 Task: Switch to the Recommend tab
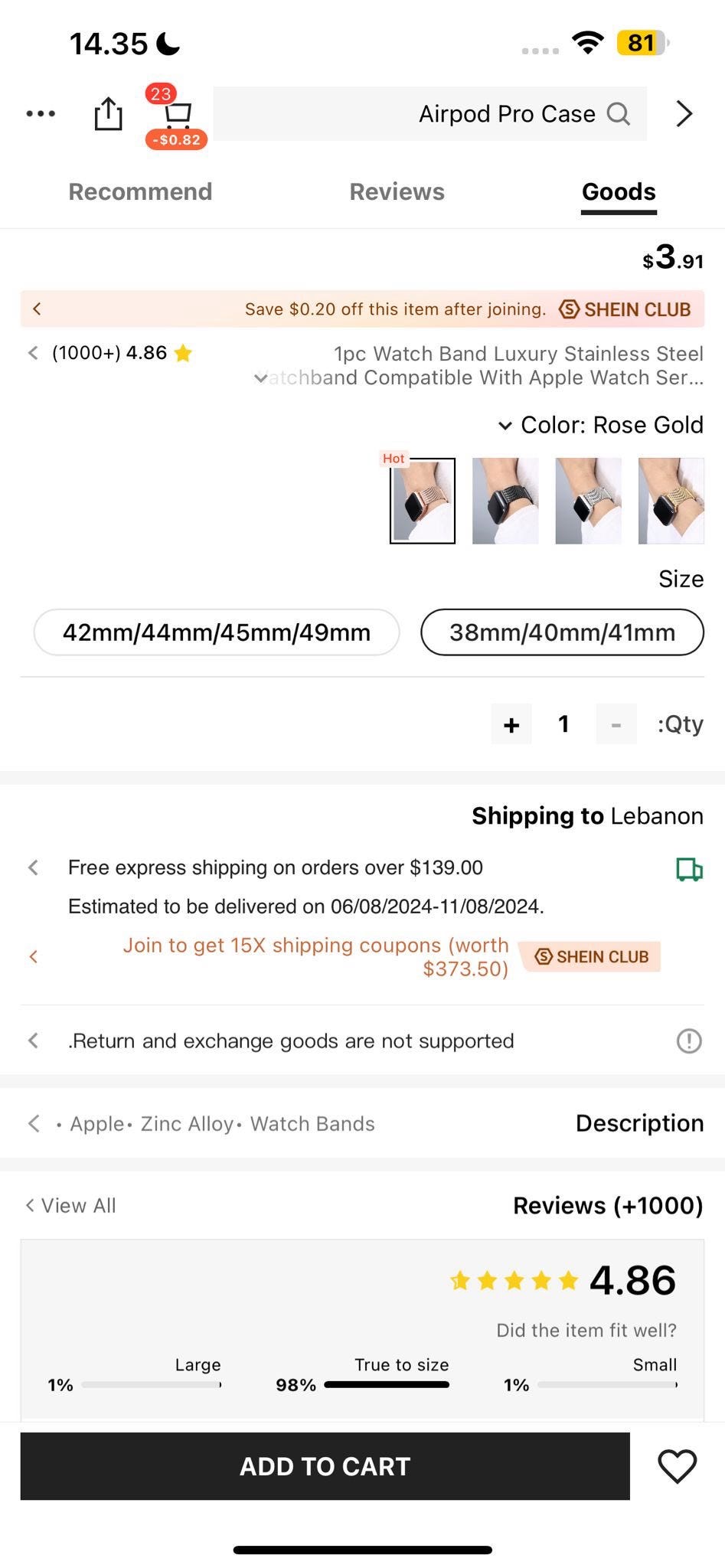(x=140, y=191)
